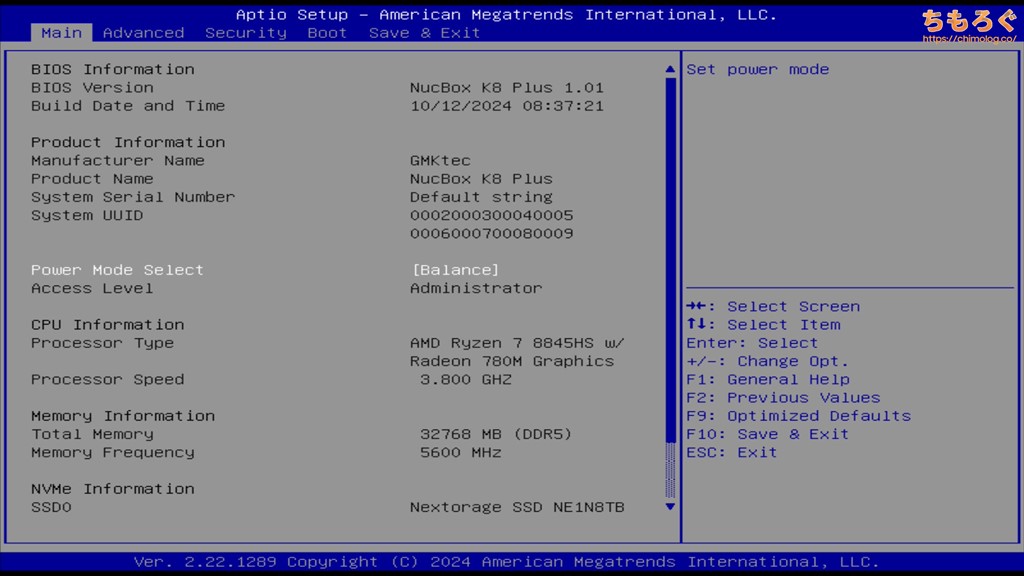Screen dimensions: 1024x576
Task: Click the System Serial Number label
Action: 133,197
